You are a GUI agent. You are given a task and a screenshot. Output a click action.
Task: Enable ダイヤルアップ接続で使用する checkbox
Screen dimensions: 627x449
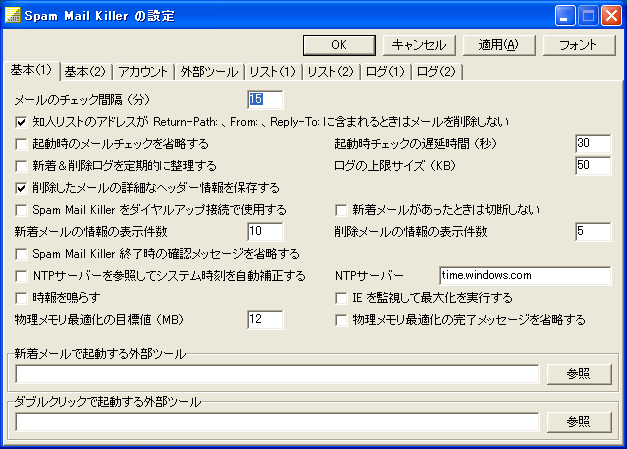point(21,210)
